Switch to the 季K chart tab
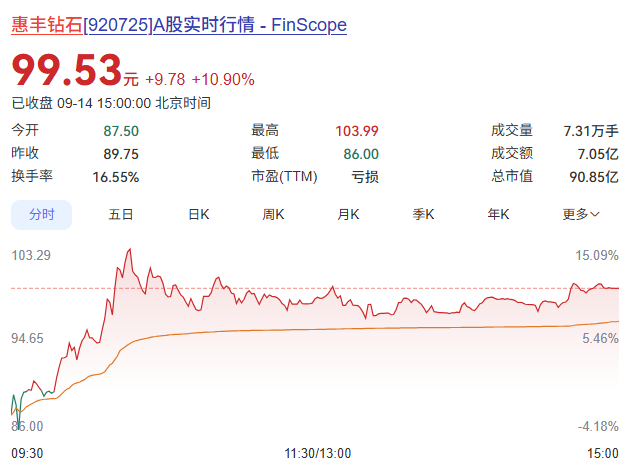This screenshot has height=466, width=626. pos(423,215)
